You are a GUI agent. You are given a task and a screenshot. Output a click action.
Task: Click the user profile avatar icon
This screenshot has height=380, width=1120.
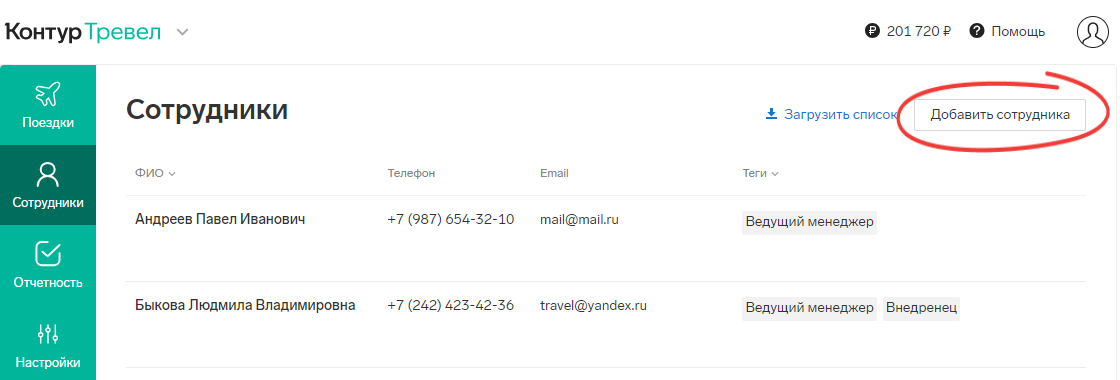pyautogui.click(x=1093, y=31)
